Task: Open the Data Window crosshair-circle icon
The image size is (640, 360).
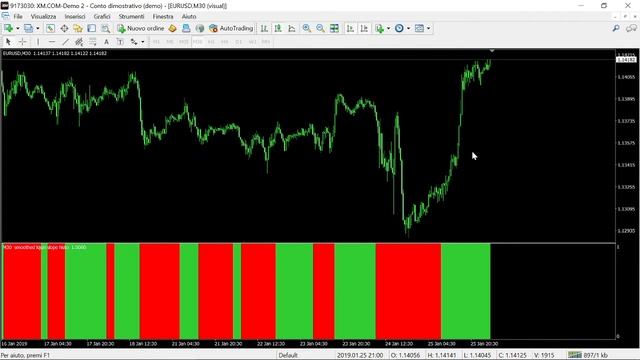Action: tap(64, 28)
